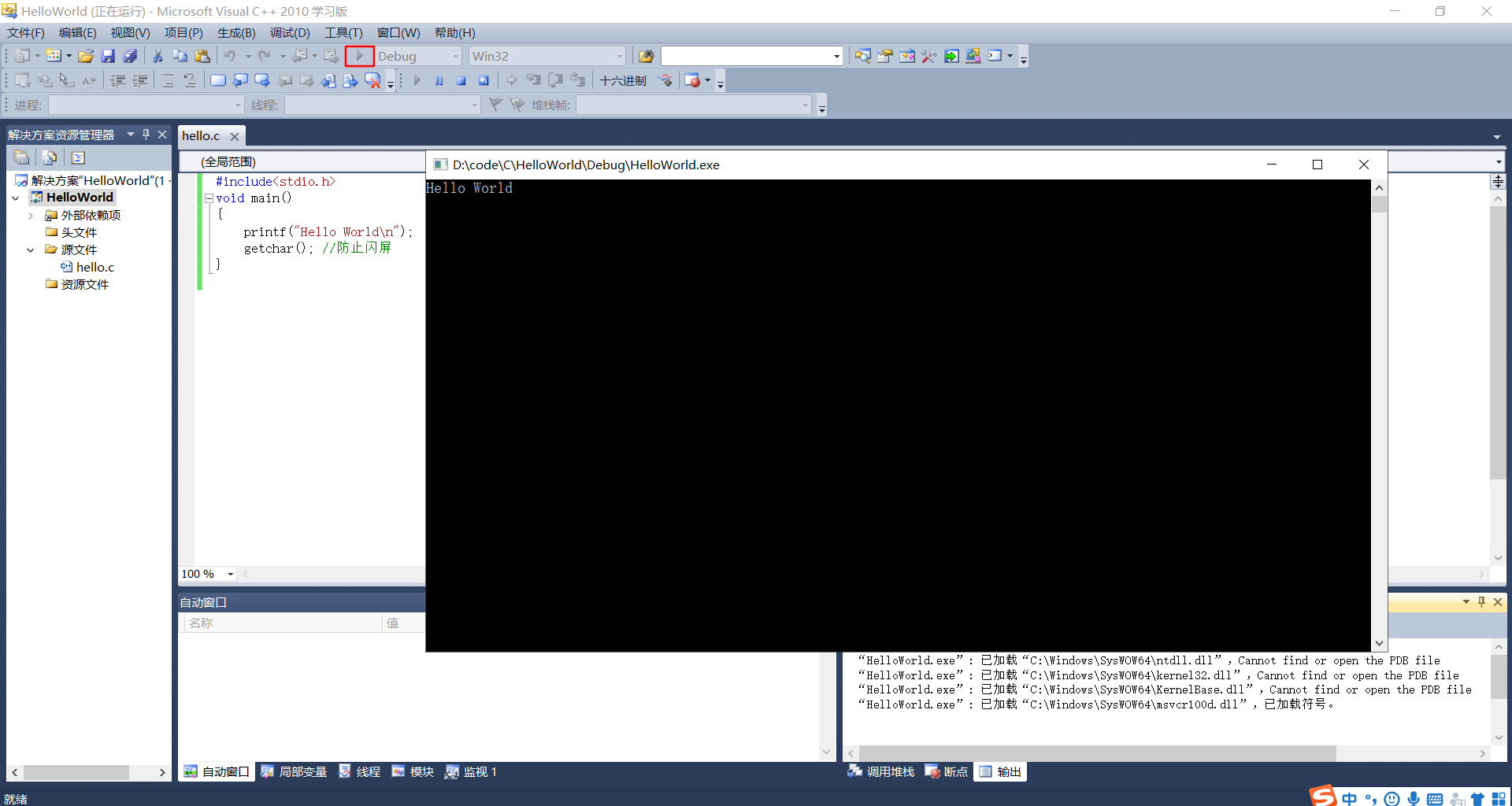The height and width of the screenshot is (806, 1512).
Task: Open the Win32 platform dropdown
Action: pos(619,56)
